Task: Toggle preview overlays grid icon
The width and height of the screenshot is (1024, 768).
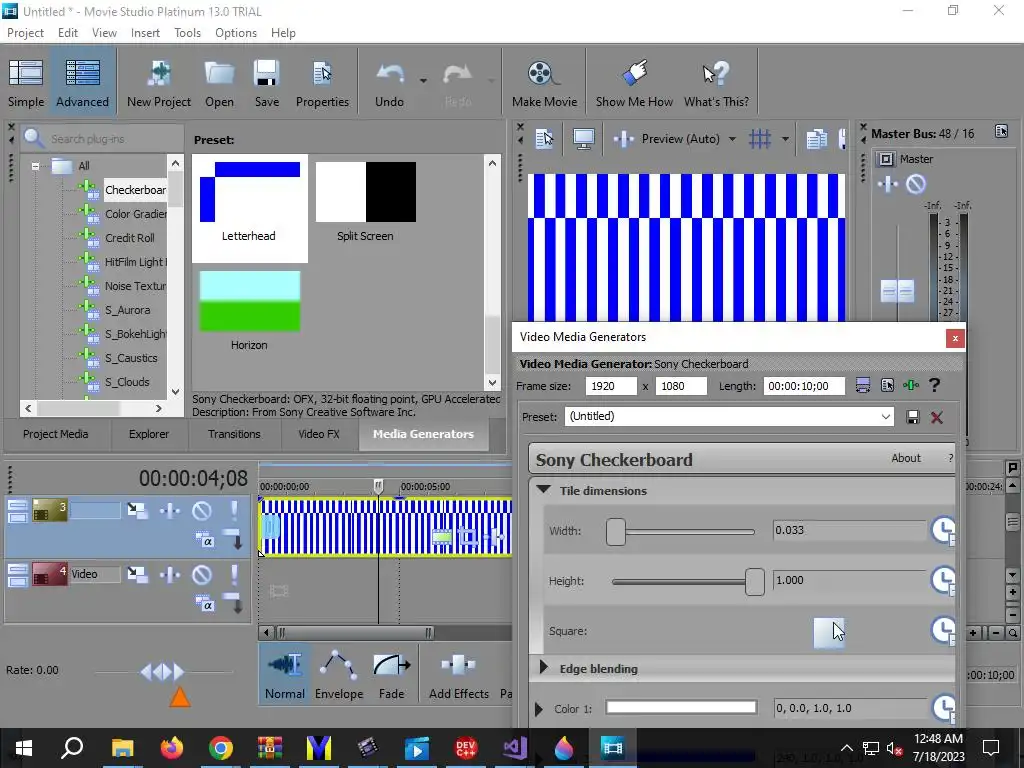Action: click(x=760, y=138)
